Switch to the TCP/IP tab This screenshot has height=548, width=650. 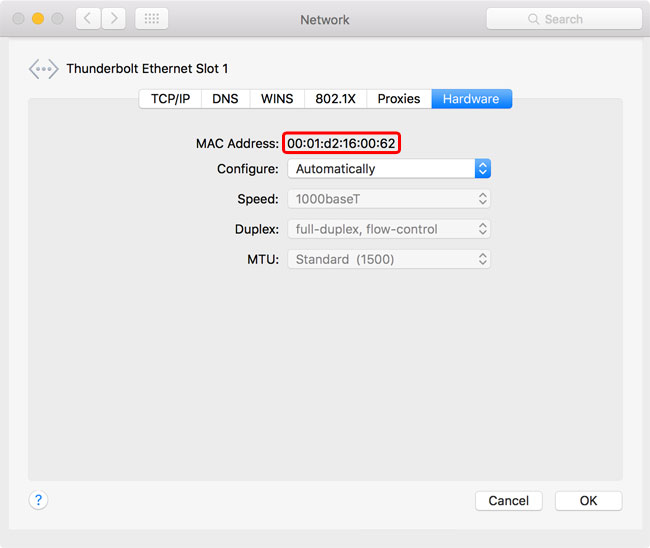pos(170,99)
